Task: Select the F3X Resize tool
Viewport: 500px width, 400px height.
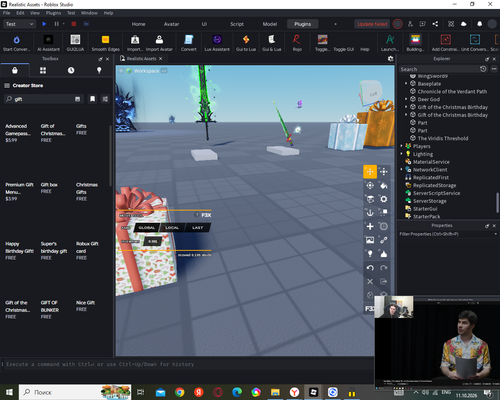Action: tap(384, 172)
